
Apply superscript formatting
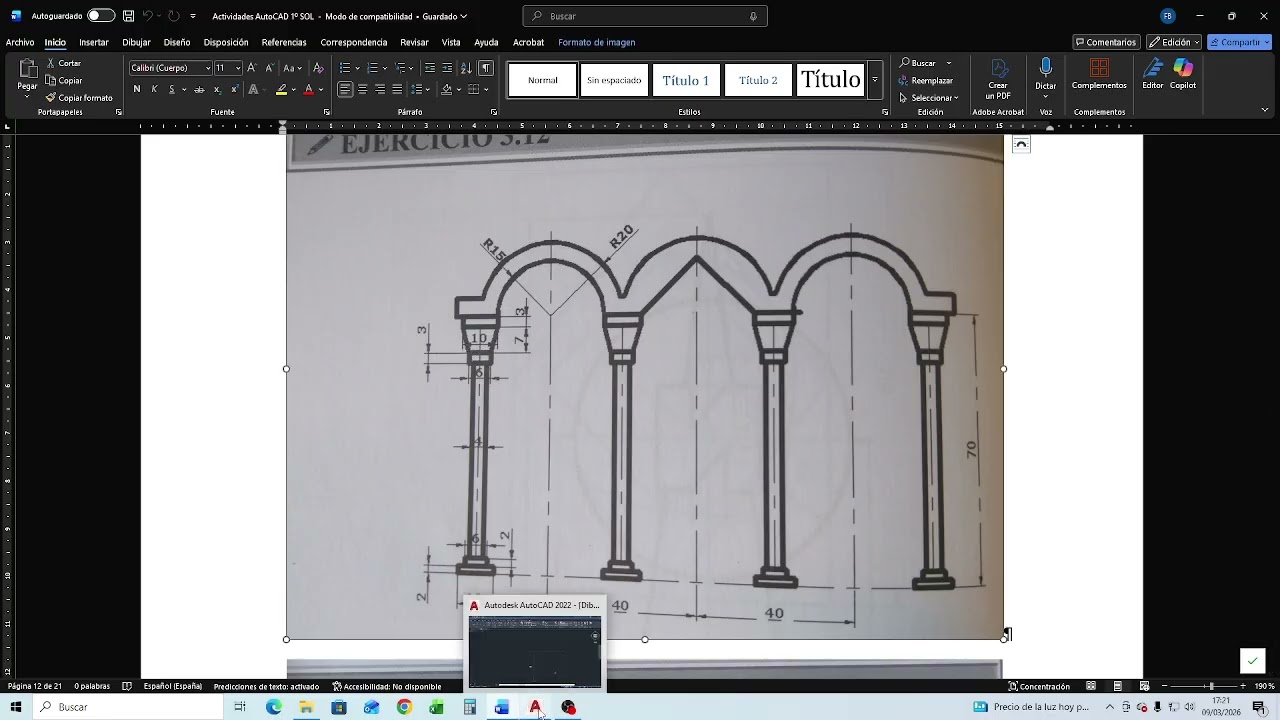[x=234, y=89]
